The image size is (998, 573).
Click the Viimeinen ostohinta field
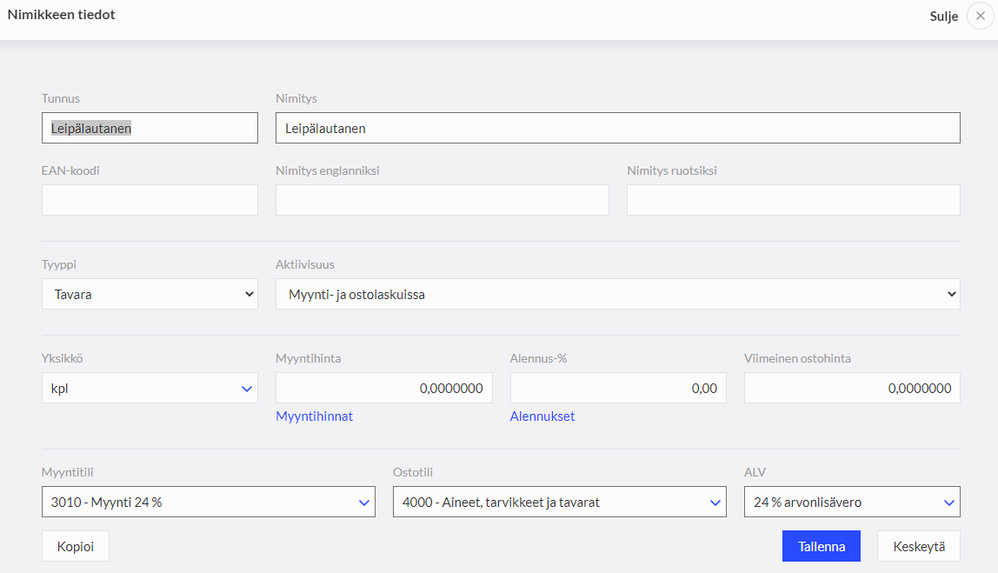coord(852,388)
